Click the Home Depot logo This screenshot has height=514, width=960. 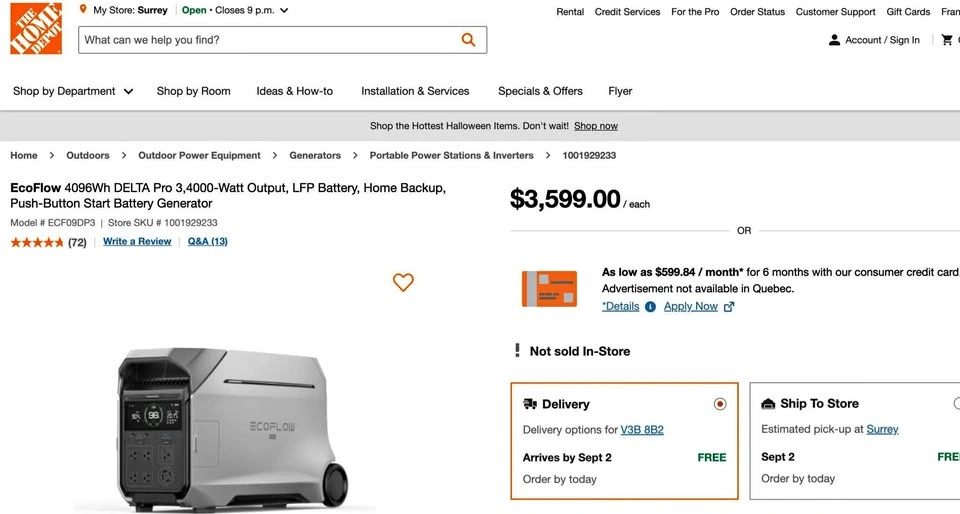coord(36,29)
